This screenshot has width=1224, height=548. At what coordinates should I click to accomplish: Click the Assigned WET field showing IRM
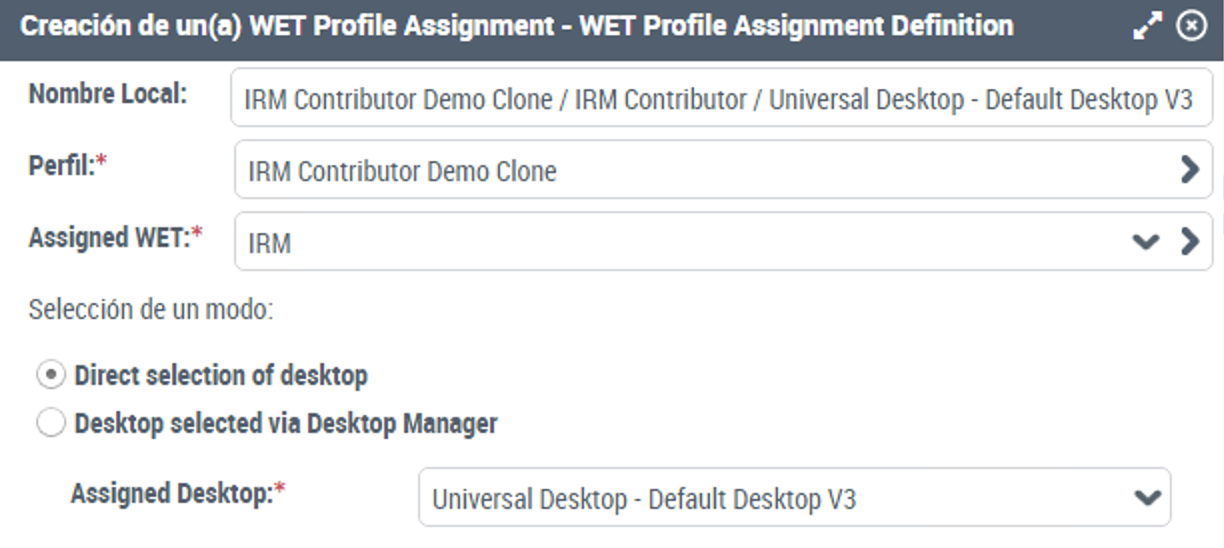[x=724, y=241]
